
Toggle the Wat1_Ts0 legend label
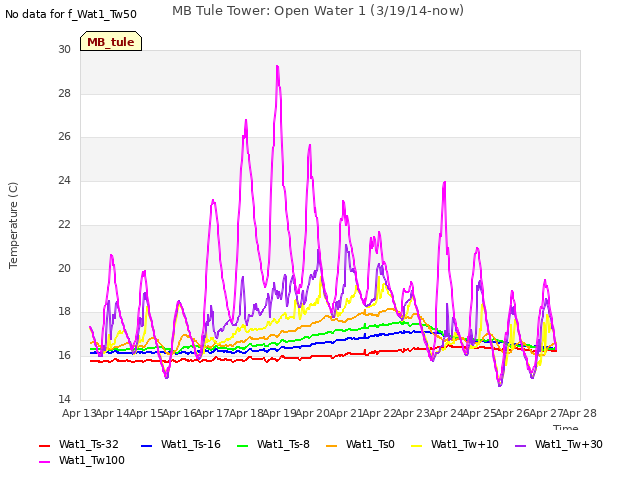tap(370, 444)
